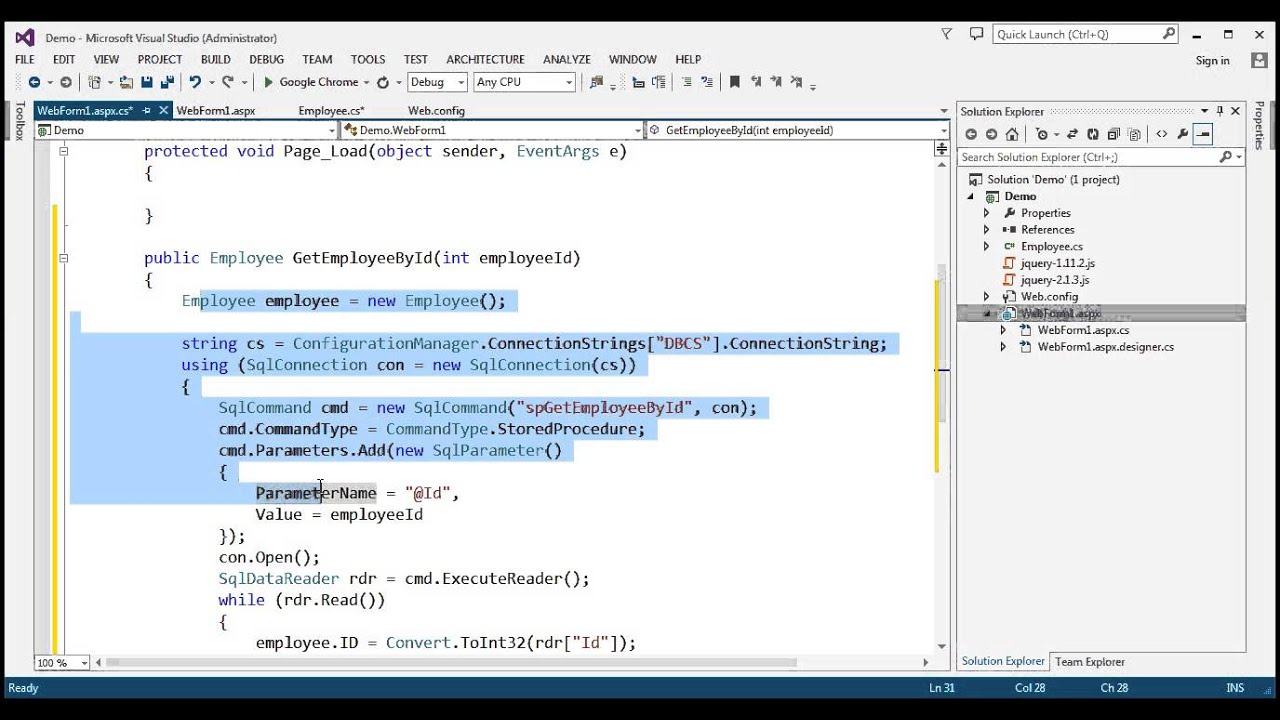Switch to the Team Explorer tab

tap(1090, 662)
